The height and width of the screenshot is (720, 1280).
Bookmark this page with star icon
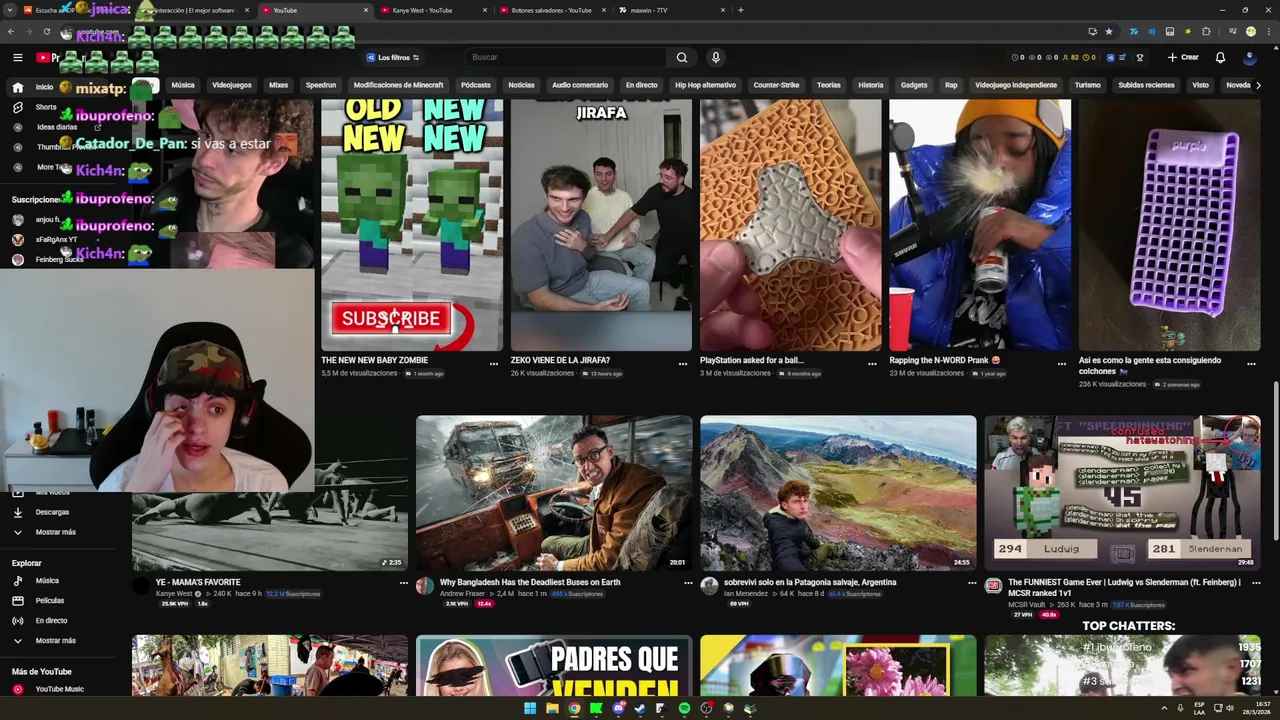click(1109, 32)
